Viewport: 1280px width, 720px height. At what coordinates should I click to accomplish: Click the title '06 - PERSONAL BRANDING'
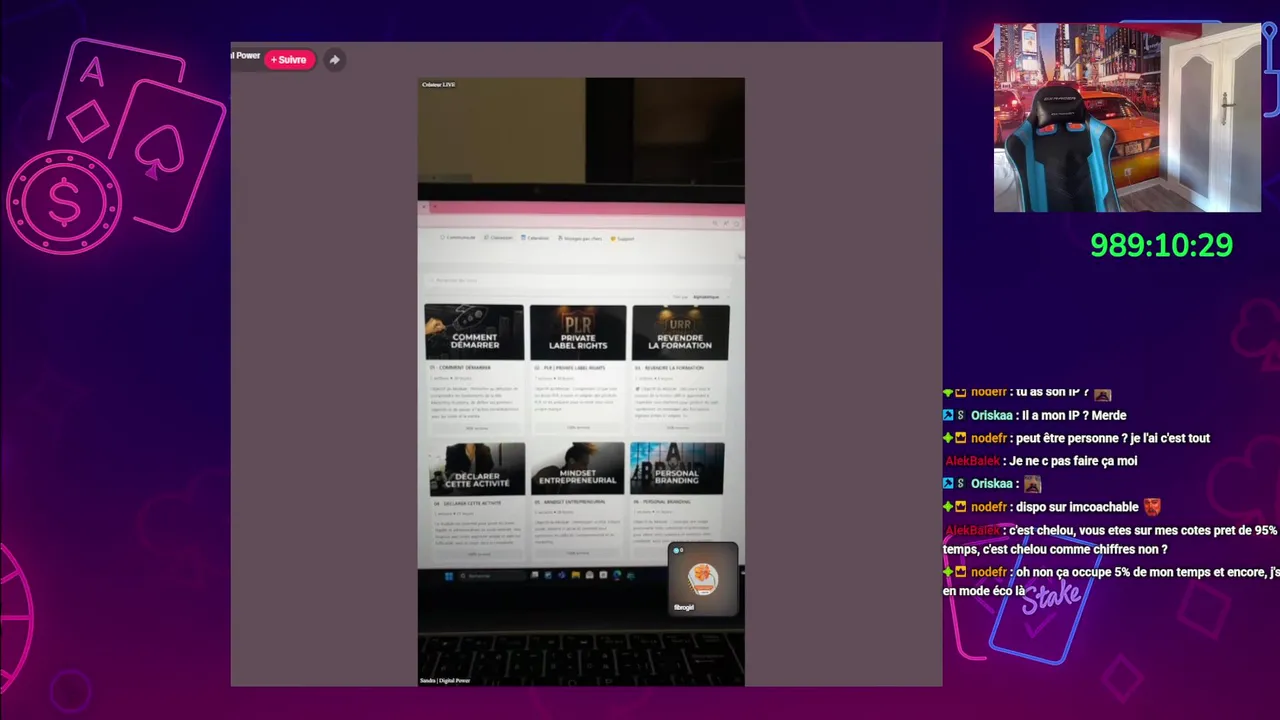coord(663,502)
